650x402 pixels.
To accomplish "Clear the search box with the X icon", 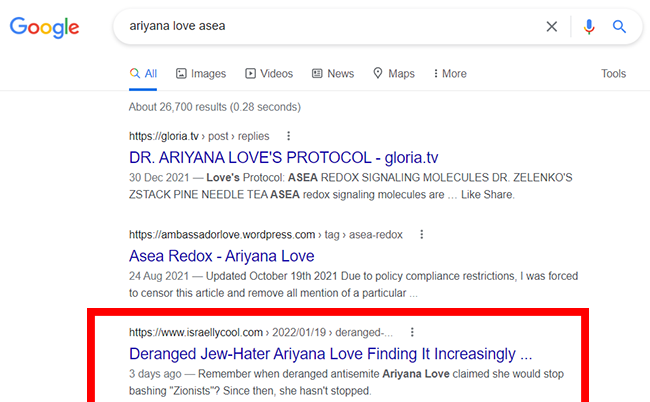I will pos(551,27).
